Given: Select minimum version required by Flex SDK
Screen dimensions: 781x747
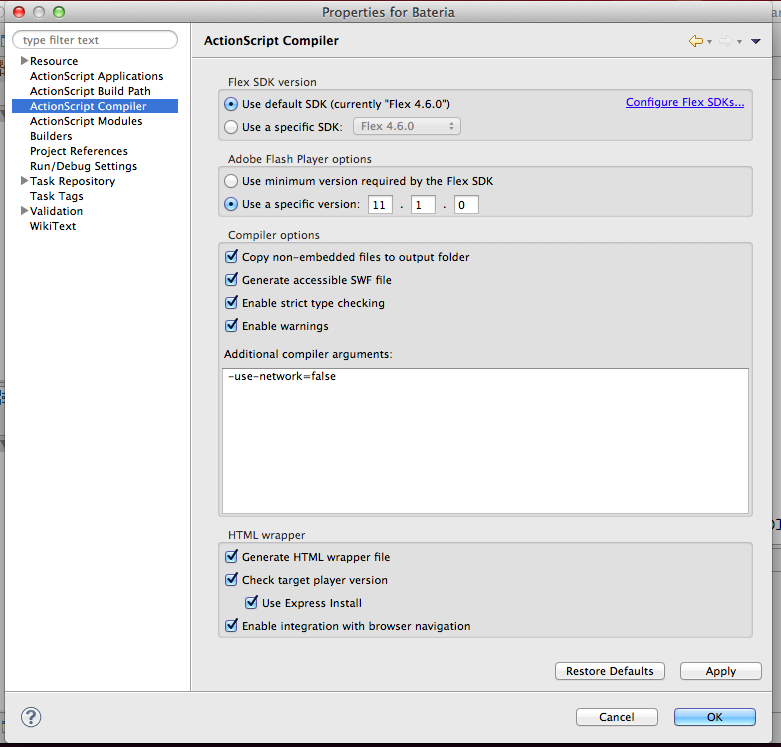Looking at the screenshot, I should pyautogui.click(x=232, y=181).
